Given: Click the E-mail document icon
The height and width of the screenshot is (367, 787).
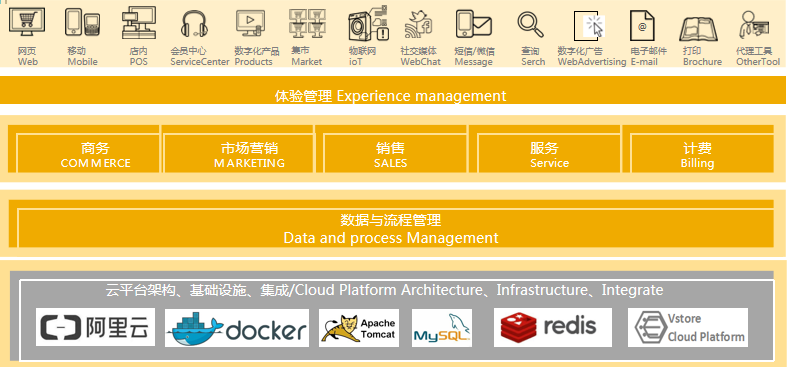Looking at the screenshot, I should click(x=642, y=25).
